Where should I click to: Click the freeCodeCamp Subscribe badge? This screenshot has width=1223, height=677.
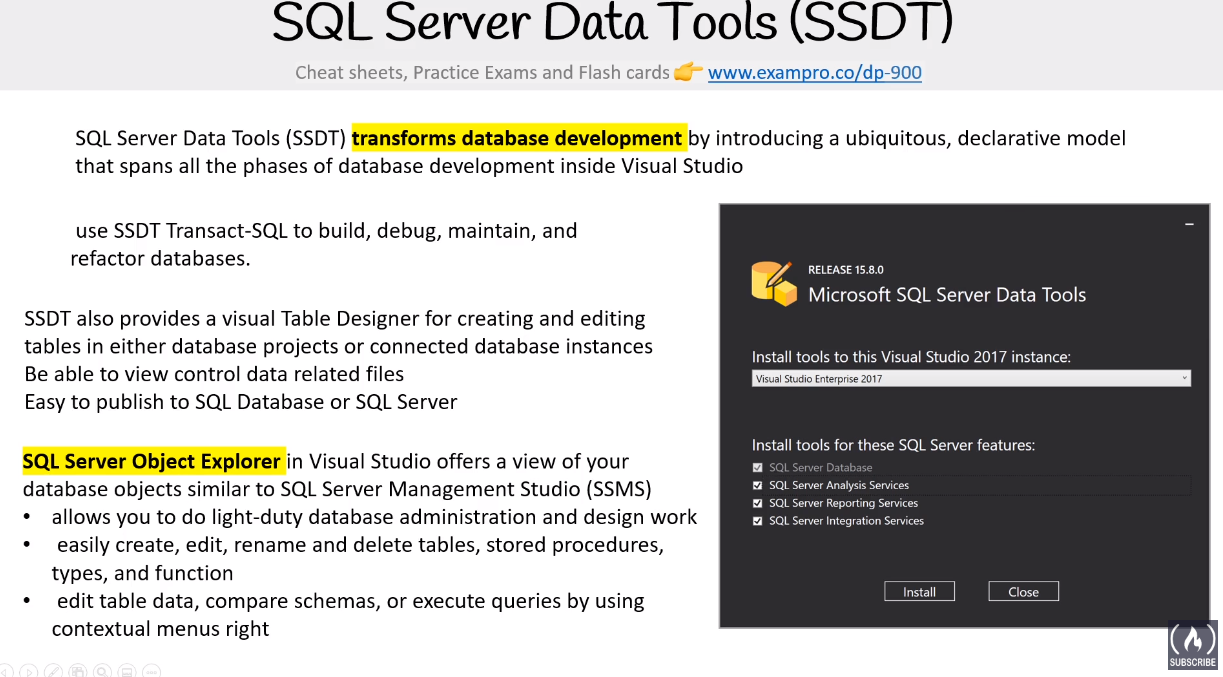pyautogui.click(x=1192, y=645)
